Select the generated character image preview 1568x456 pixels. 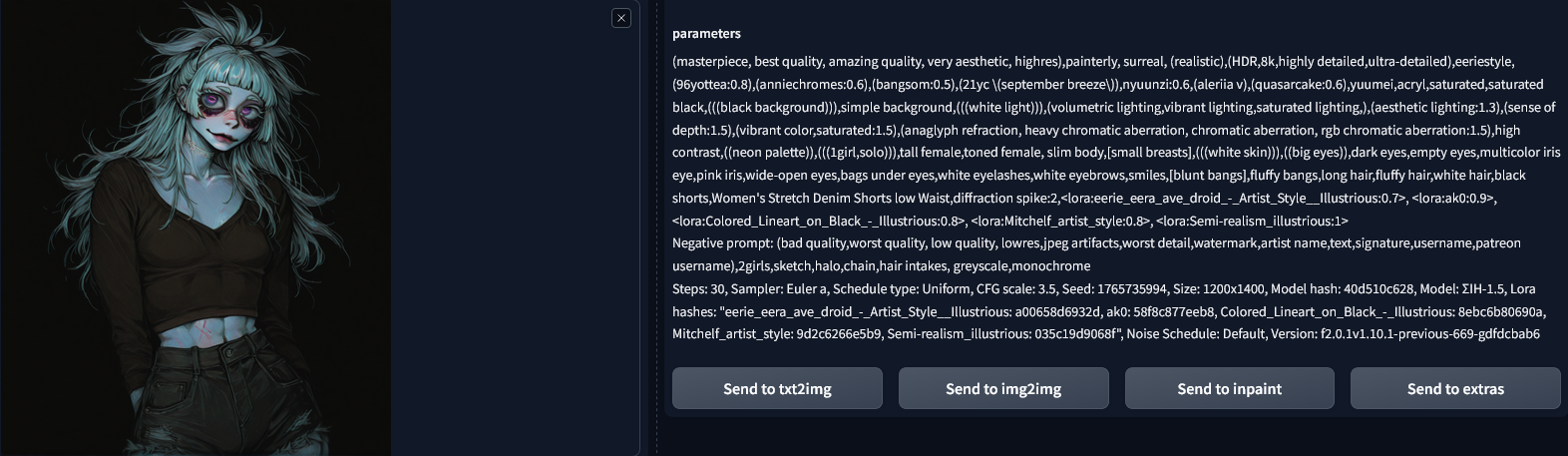[x=196, y=228]
